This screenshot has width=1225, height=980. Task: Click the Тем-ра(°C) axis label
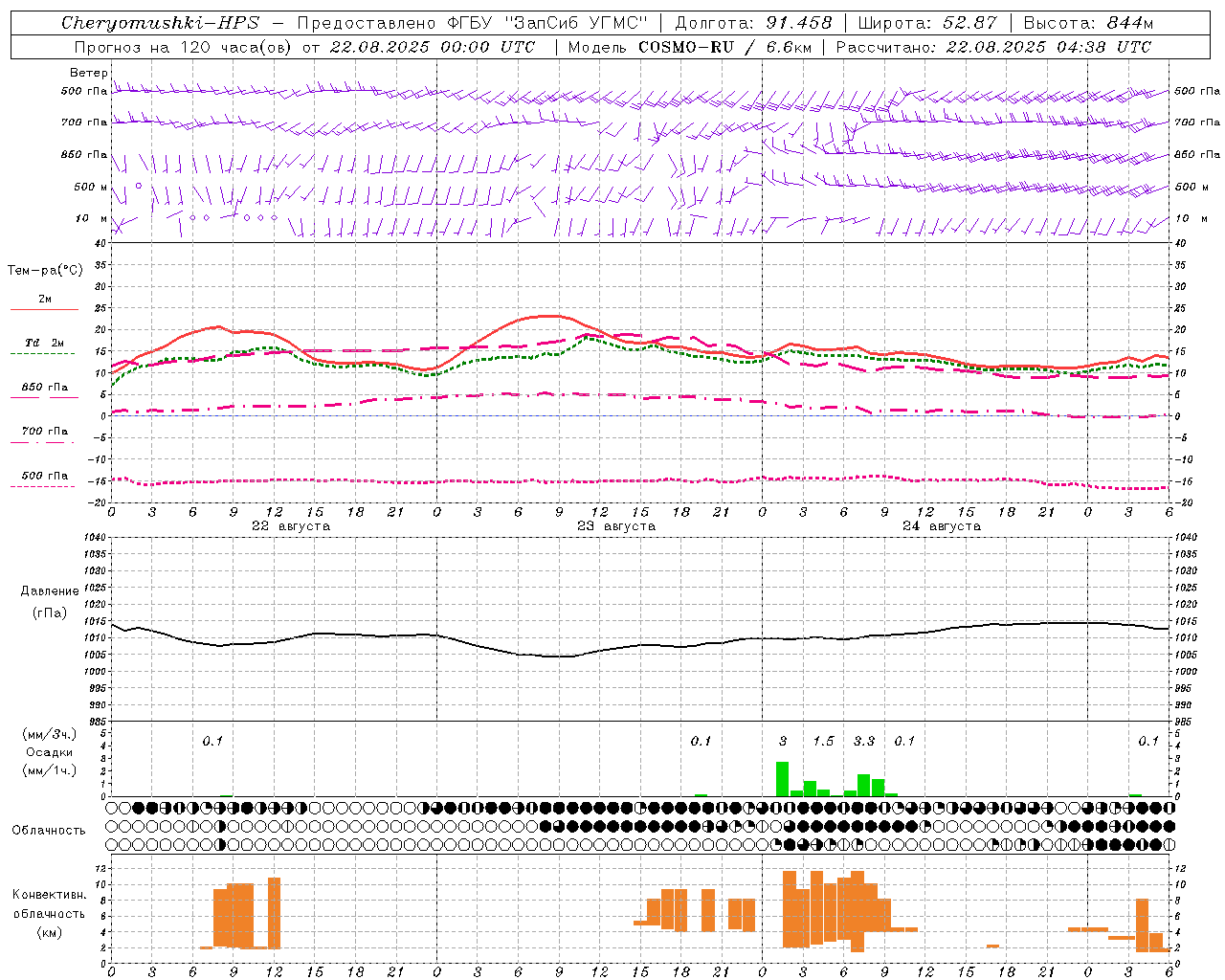pos(45,271)
